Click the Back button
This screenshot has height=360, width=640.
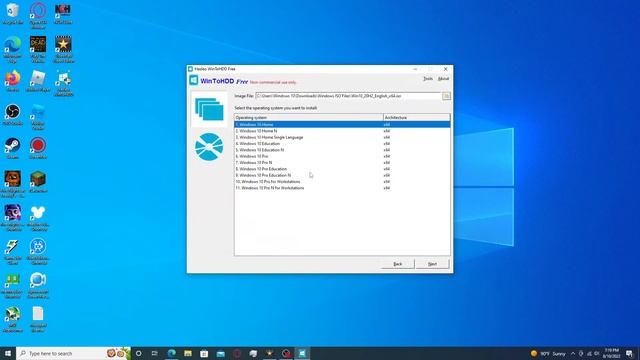pos(398,264)
